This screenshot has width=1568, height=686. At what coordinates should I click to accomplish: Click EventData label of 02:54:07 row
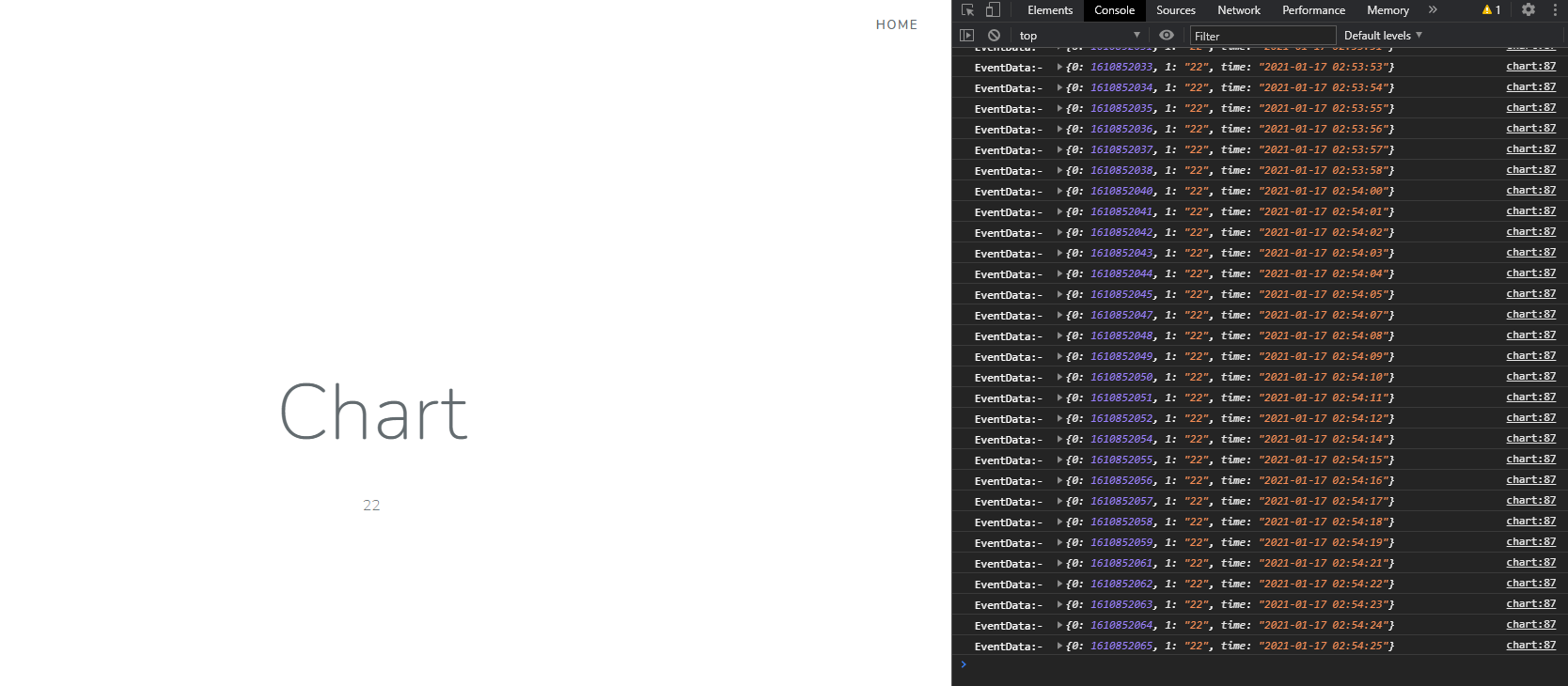click(x=1009, y=316)
